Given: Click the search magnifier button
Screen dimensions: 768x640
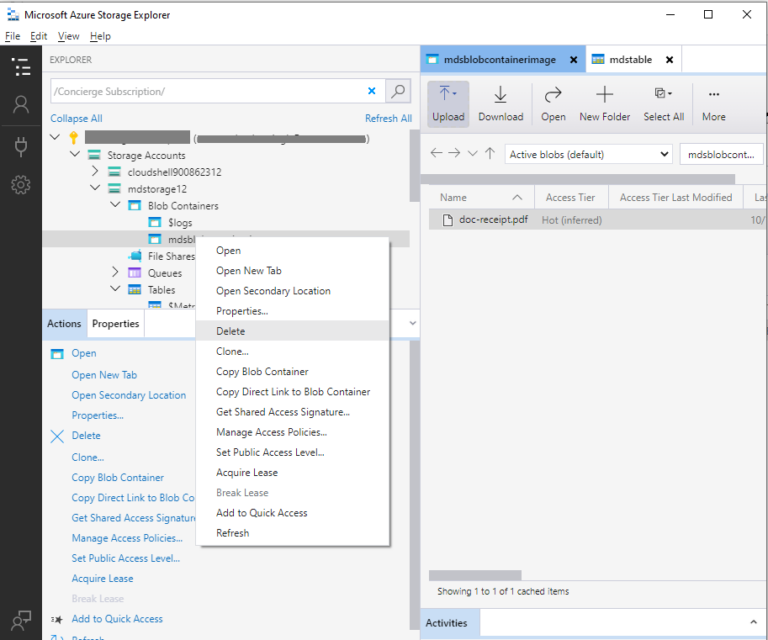Looking at the screenshot, I should 398,91.
